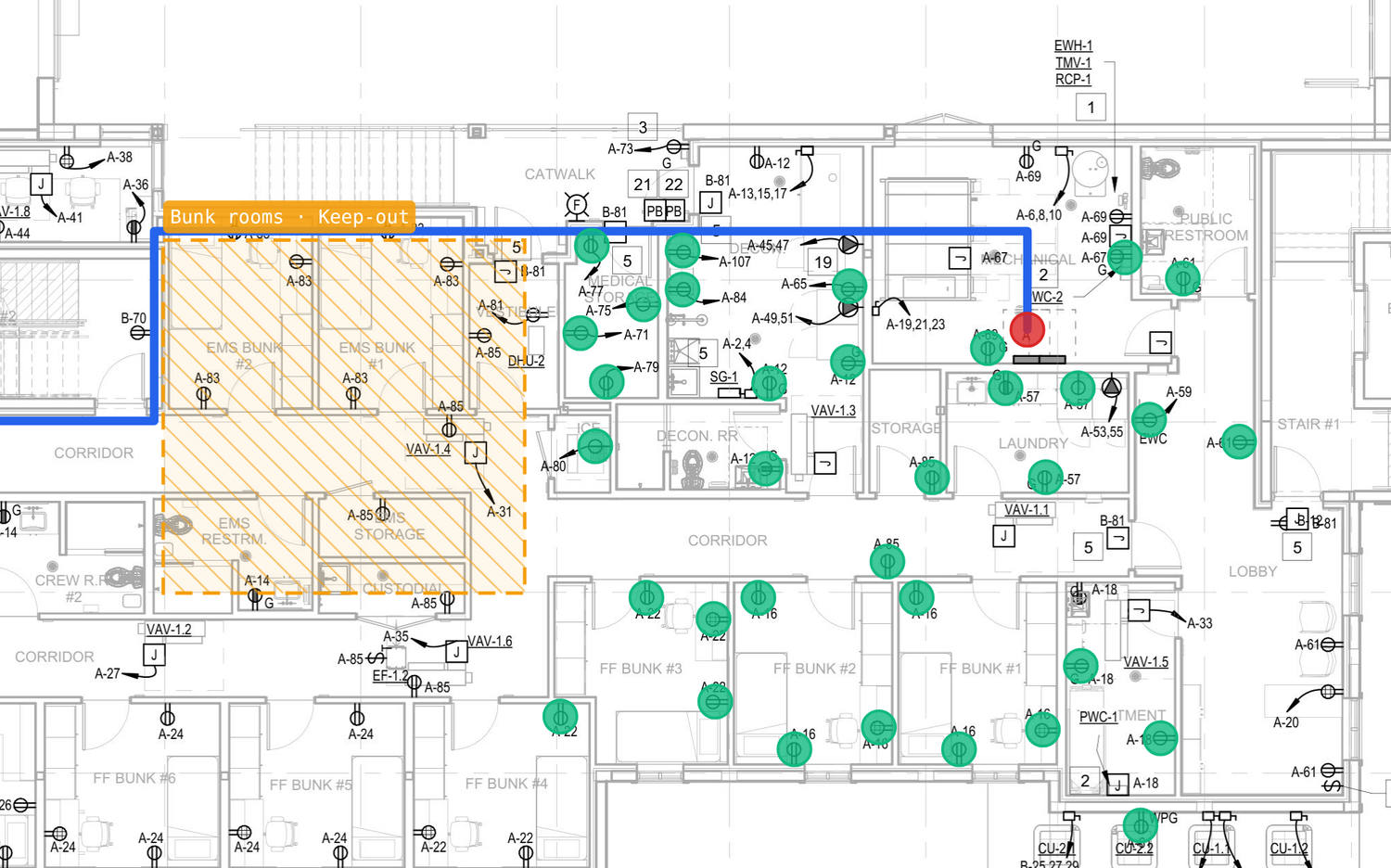Select the green marker in DECON. RR
The image size is (1391, 868).
tap(765, 468)
